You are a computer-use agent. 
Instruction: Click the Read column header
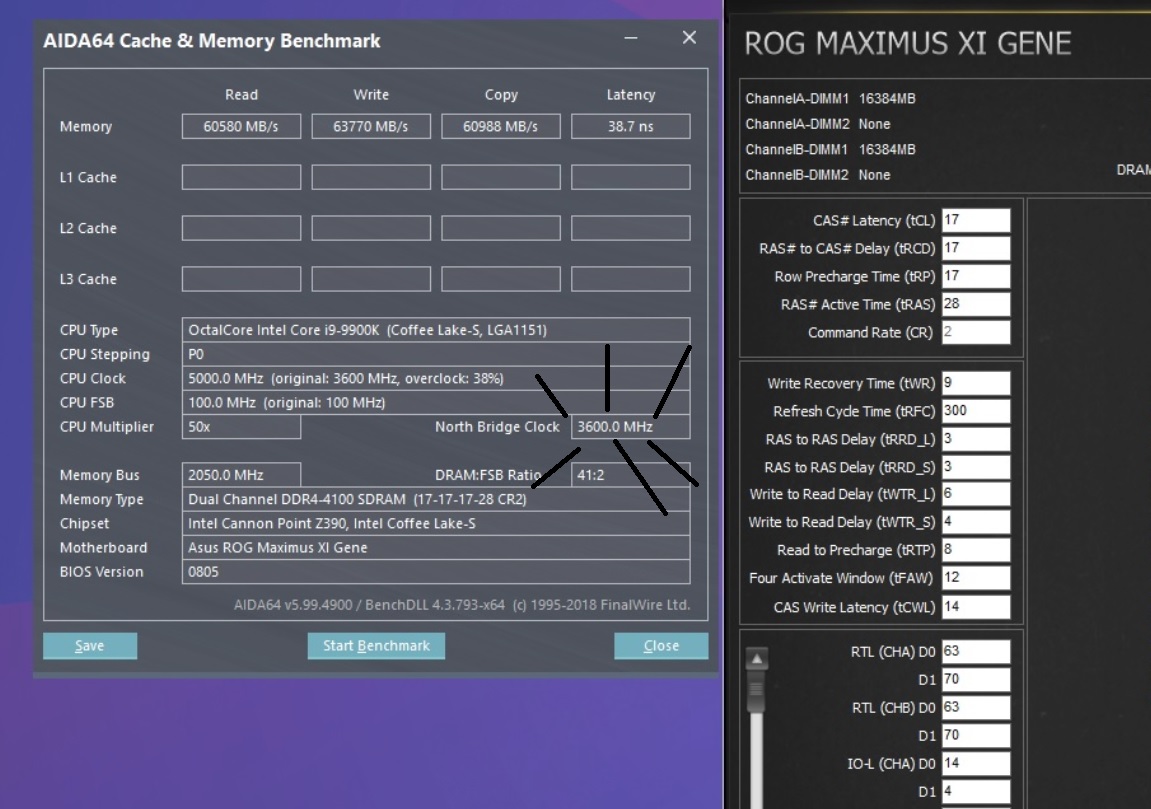click(x=241, y=95)
